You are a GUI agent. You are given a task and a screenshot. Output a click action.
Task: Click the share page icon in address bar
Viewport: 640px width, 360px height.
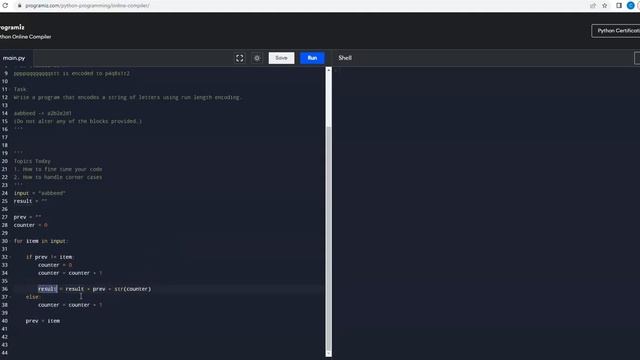pos(593,6)
